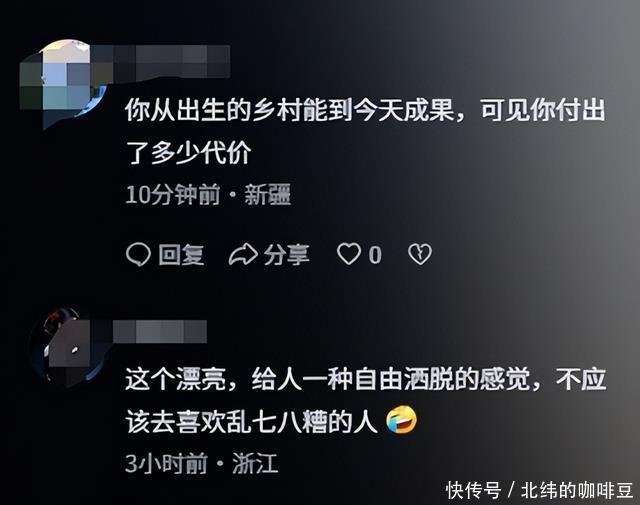Select the comment starting 这个漂亮
640x505 pixels.
[365, 400]
